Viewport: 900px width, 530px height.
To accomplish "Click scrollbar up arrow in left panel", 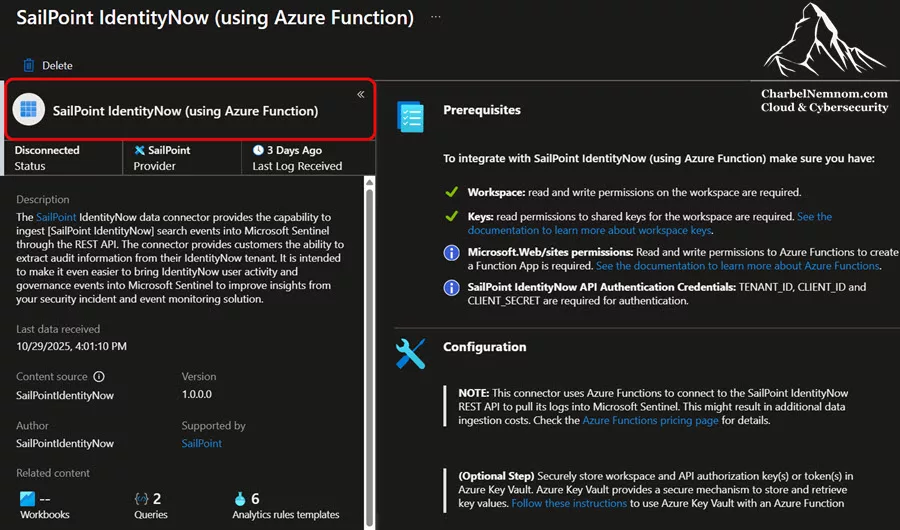I will [x=370, y=182].
